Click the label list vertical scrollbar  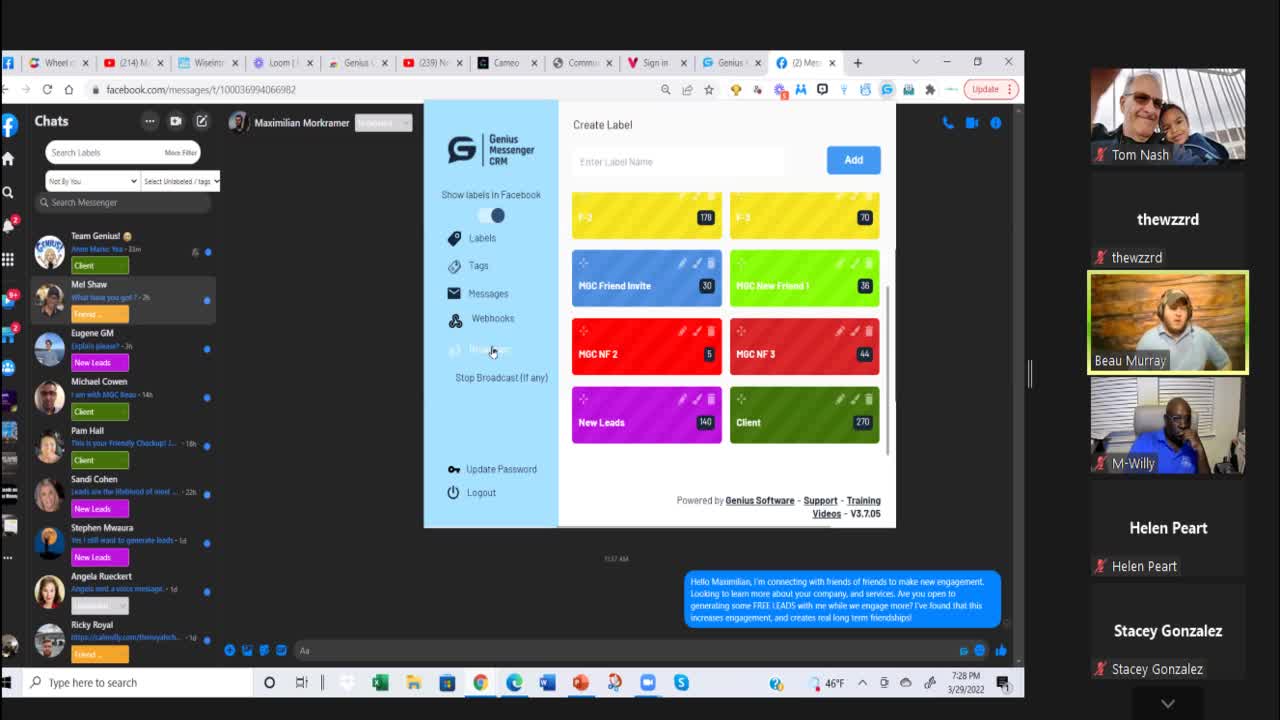(x=888, y=370)
